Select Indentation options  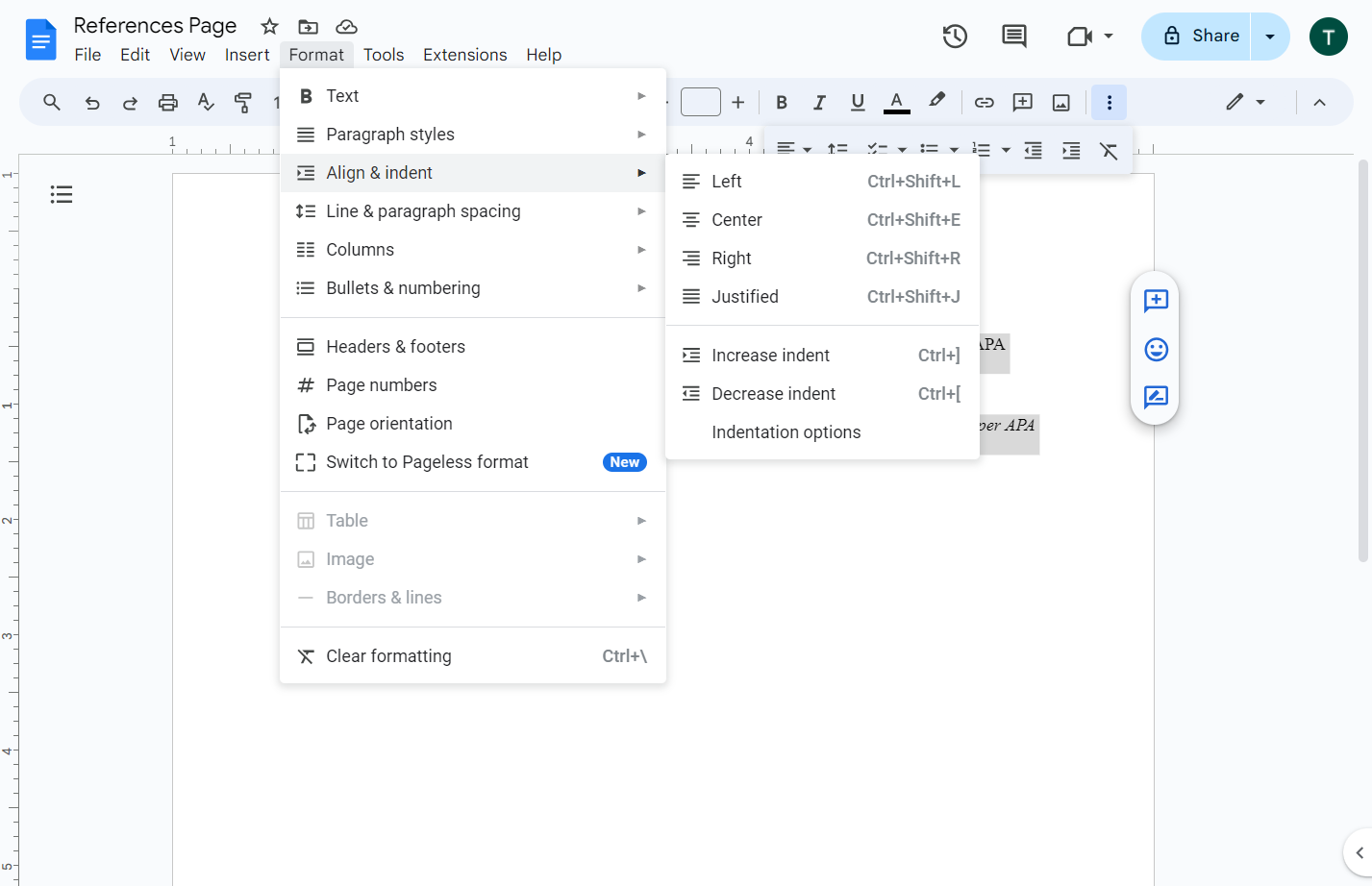point(822,432)
